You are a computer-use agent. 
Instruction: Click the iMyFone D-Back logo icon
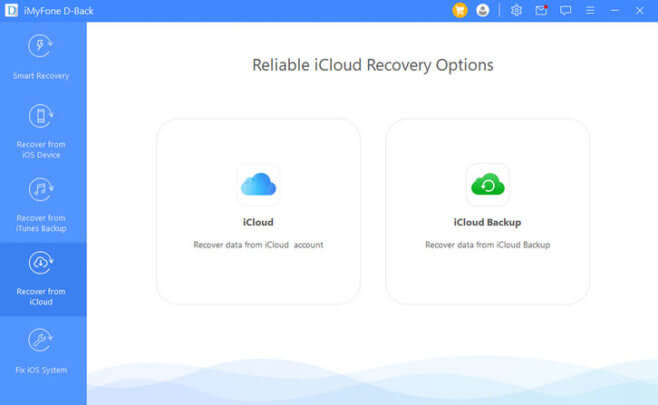pyautogui.click(x=11, y=10)
